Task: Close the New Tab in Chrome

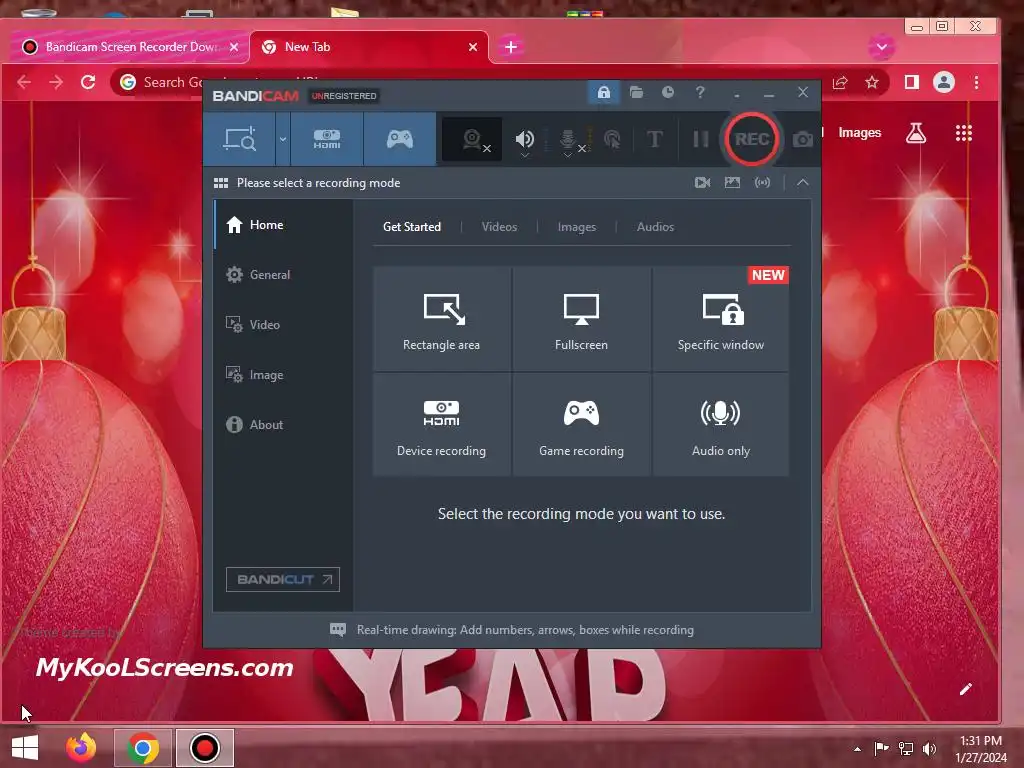Action: 473,47
